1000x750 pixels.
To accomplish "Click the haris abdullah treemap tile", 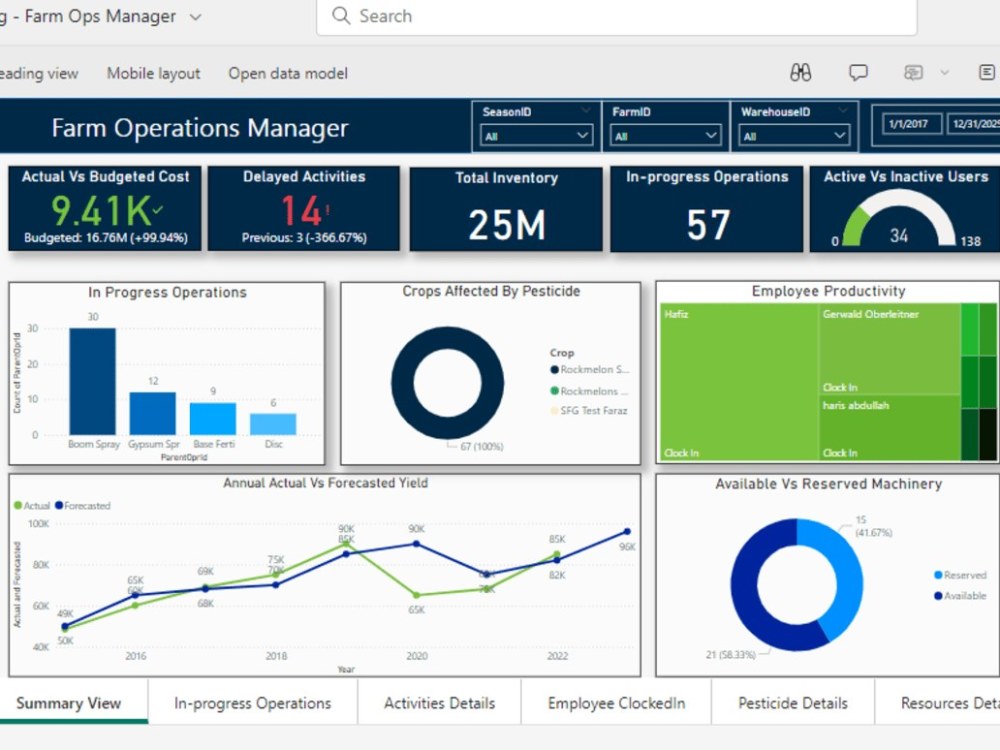I will tap(890, 428).
